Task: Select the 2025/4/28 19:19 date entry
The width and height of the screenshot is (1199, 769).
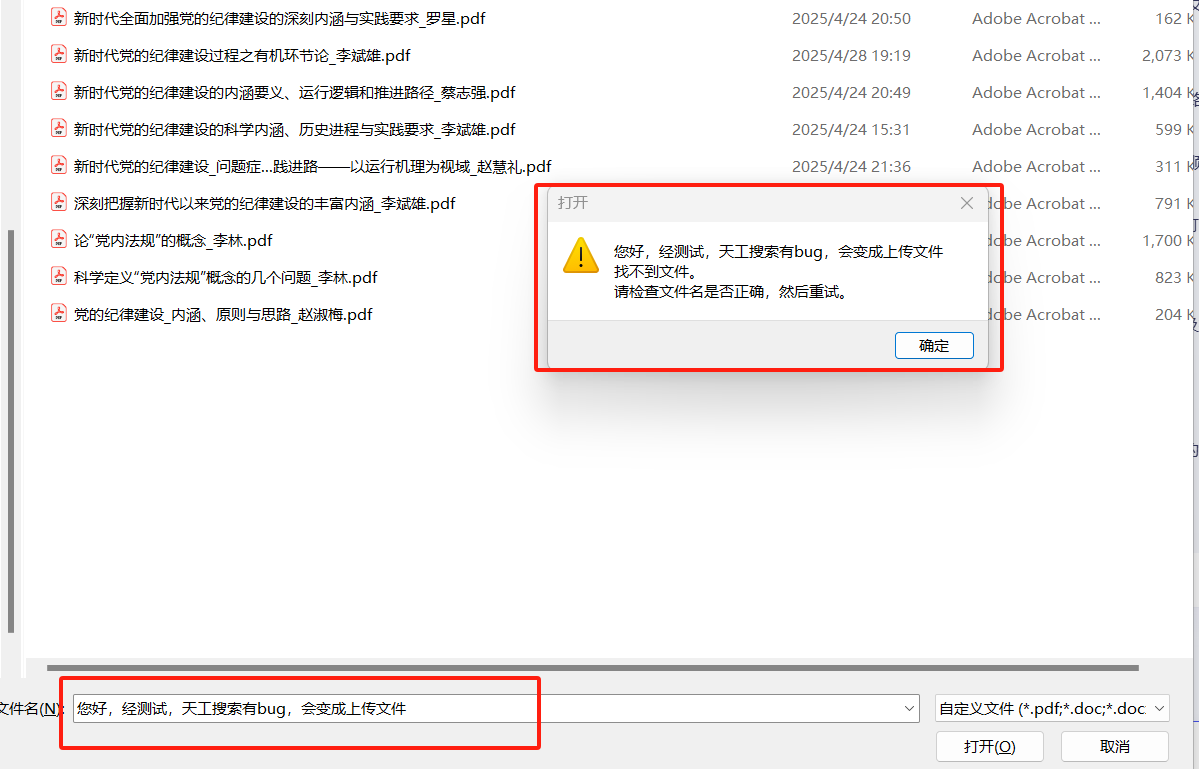Action: pos(851,55)
